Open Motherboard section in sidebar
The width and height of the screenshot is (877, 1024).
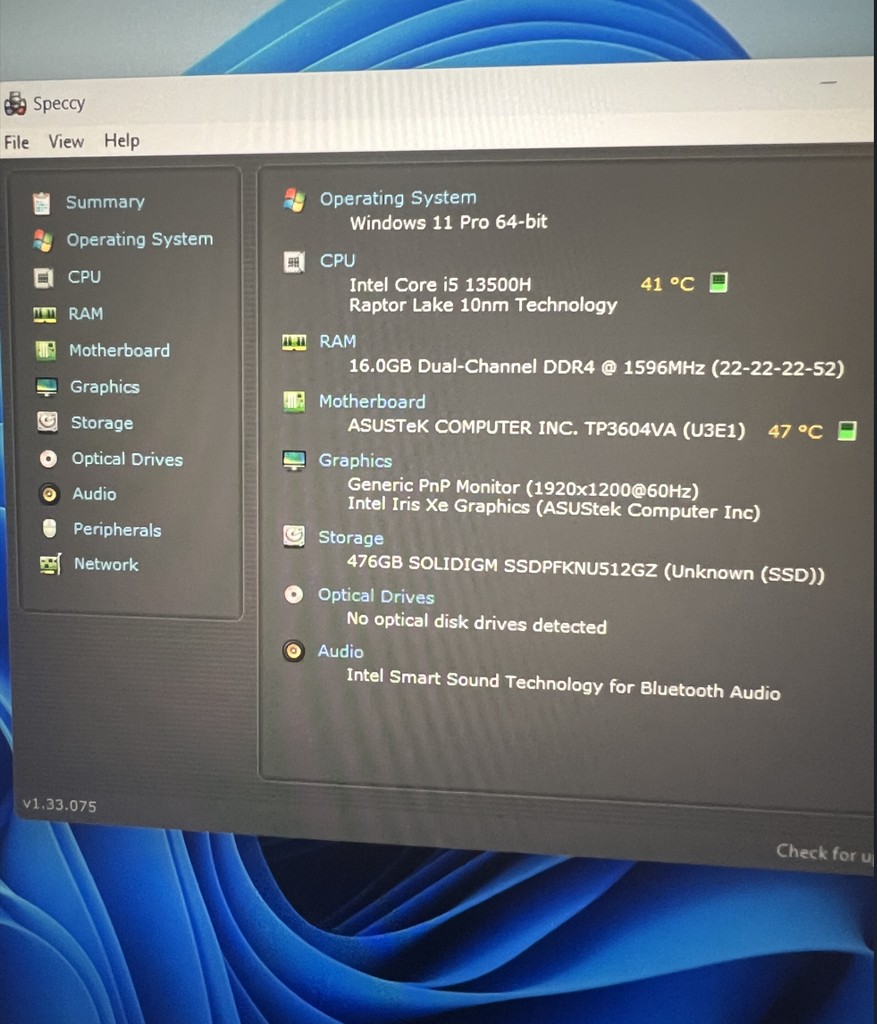click(x=120, y=351)
